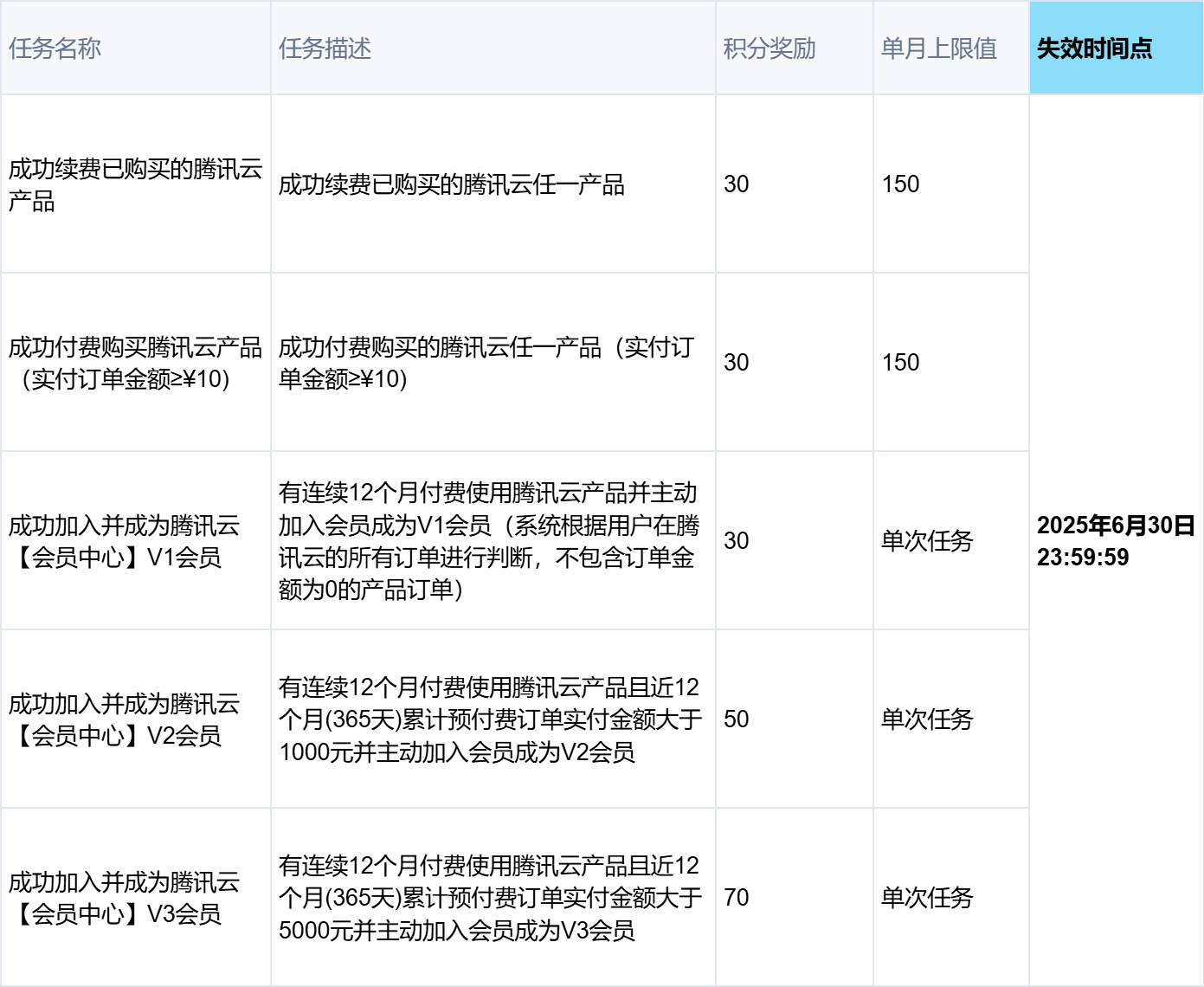The image size is (1204, 987).
Task: Select description mentioning 5000元 for V3会员
Action: pyautogui.click(x=490, y=898)
